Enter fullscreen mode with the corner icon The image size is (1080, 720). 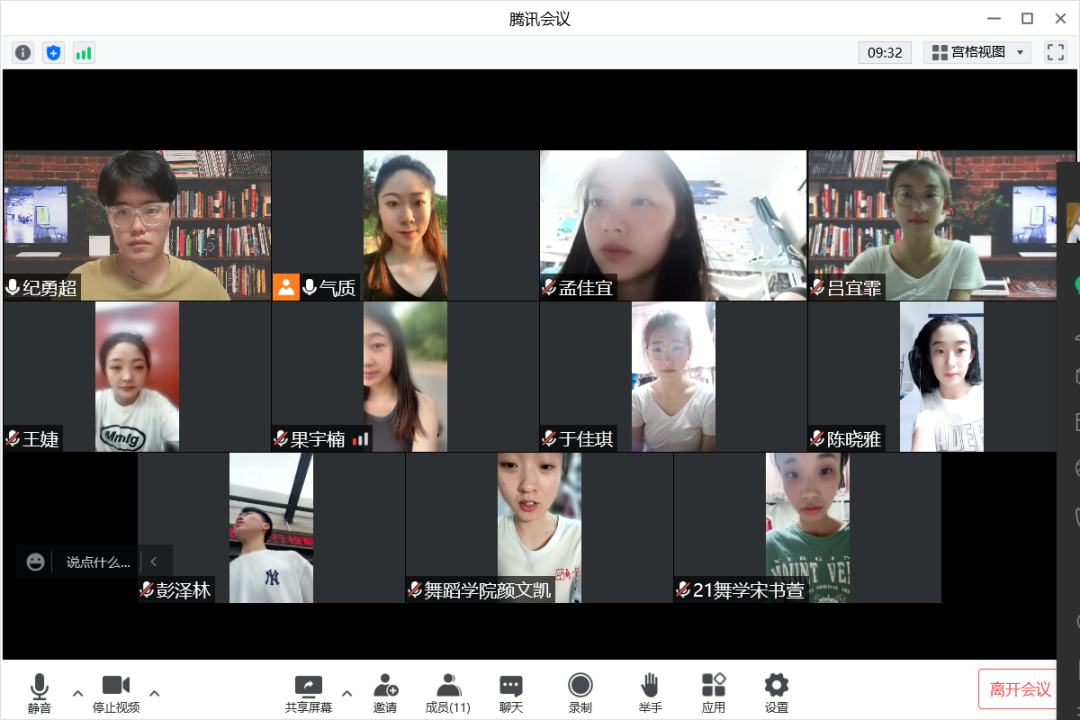(1055, 52)
